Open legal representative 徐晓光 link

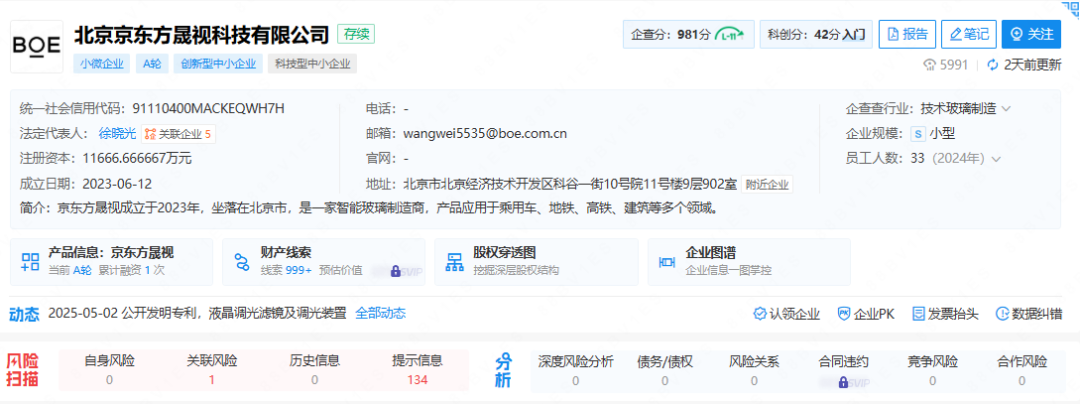click(118, 134)
